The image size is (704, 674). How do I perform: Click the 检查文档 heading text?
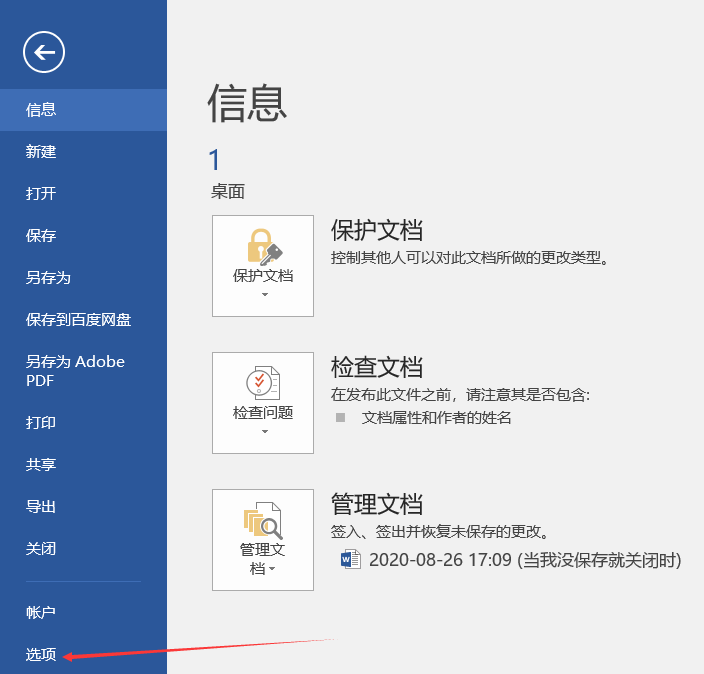(377, 367)
